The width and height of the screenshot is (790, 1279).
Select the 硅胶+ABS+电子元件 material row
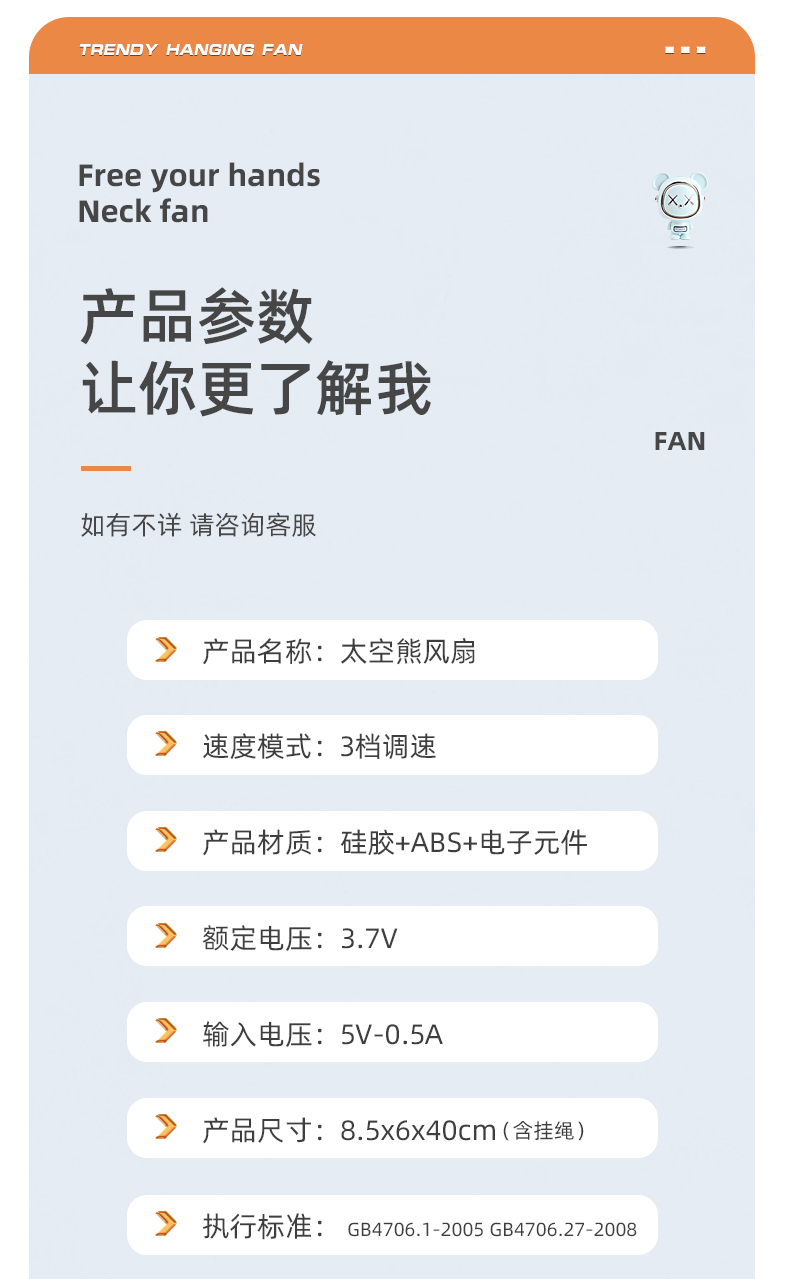click(392, 842)
